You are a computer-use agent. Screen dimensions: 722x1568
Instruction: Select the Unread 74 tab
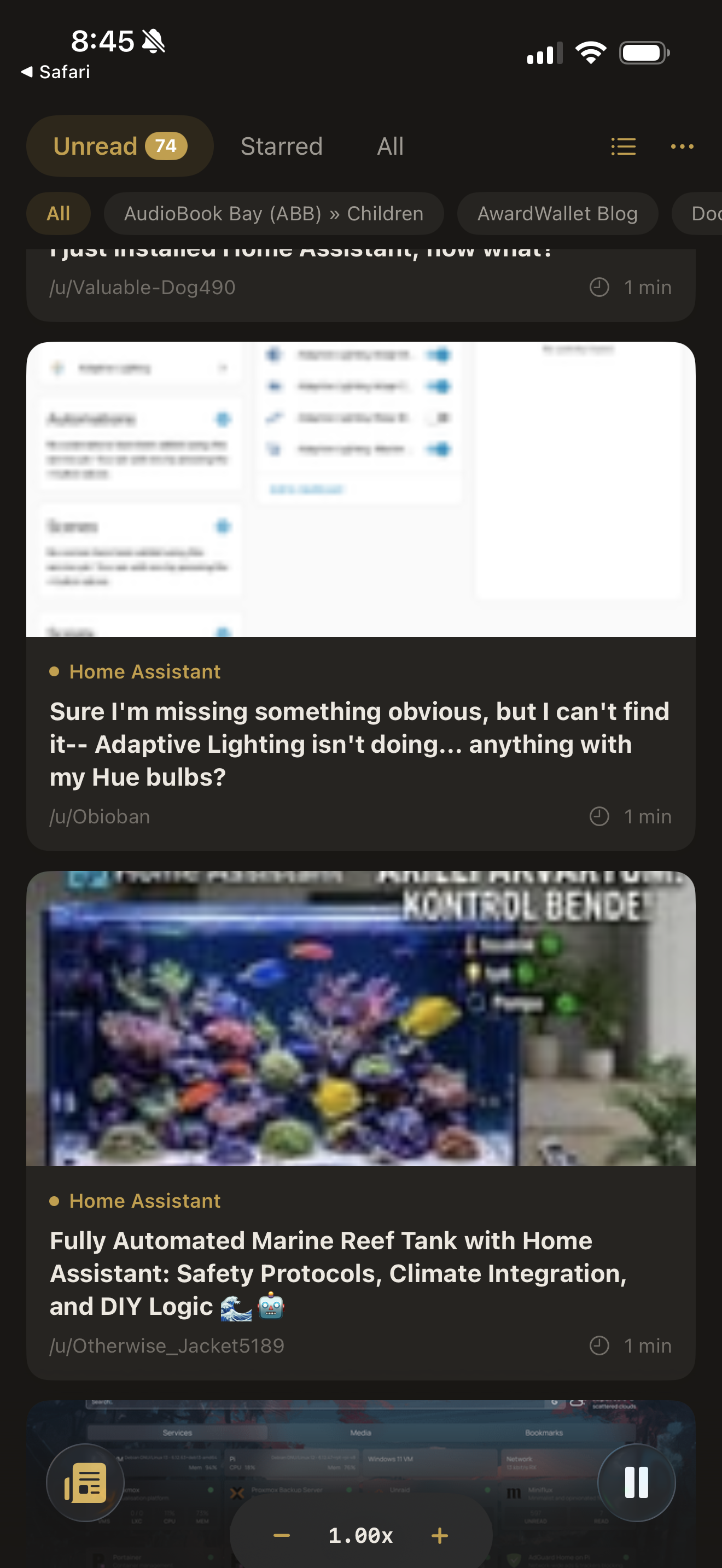click(x=120, y=146)
